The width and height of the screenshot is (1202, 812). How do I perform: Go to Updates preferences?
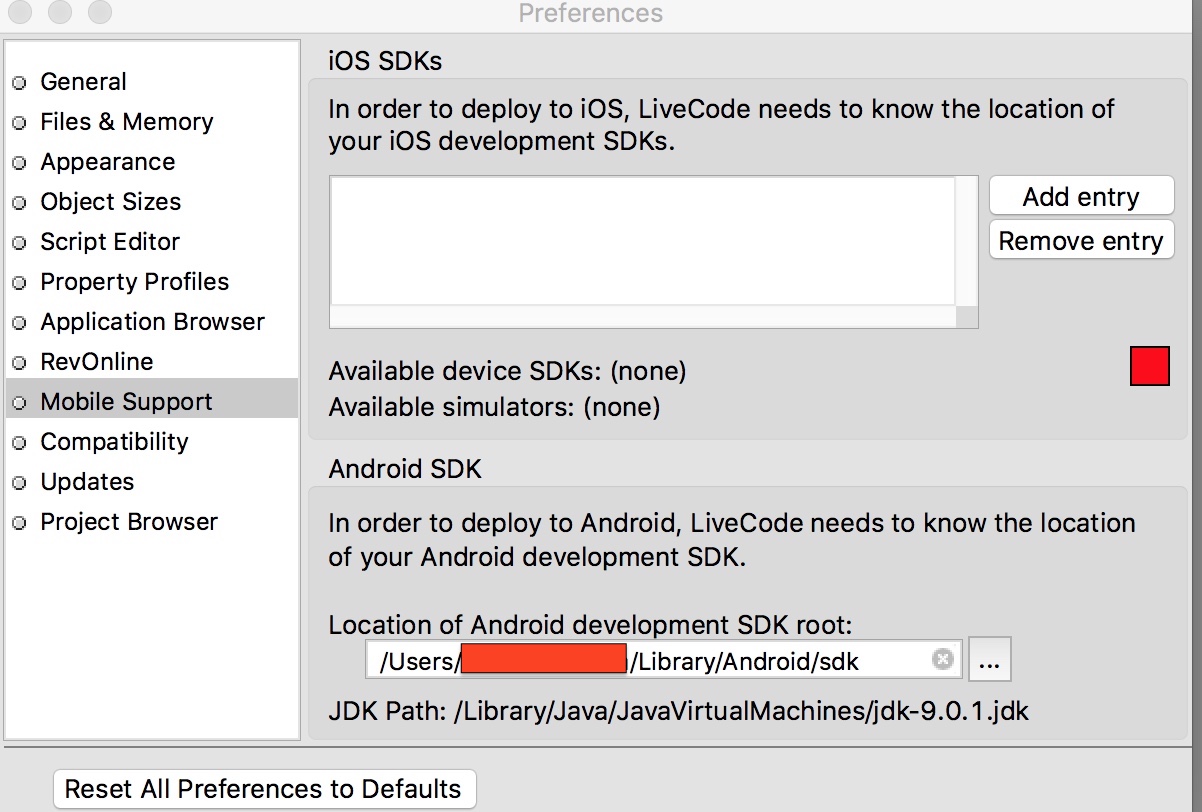click(x=87, y=482)
